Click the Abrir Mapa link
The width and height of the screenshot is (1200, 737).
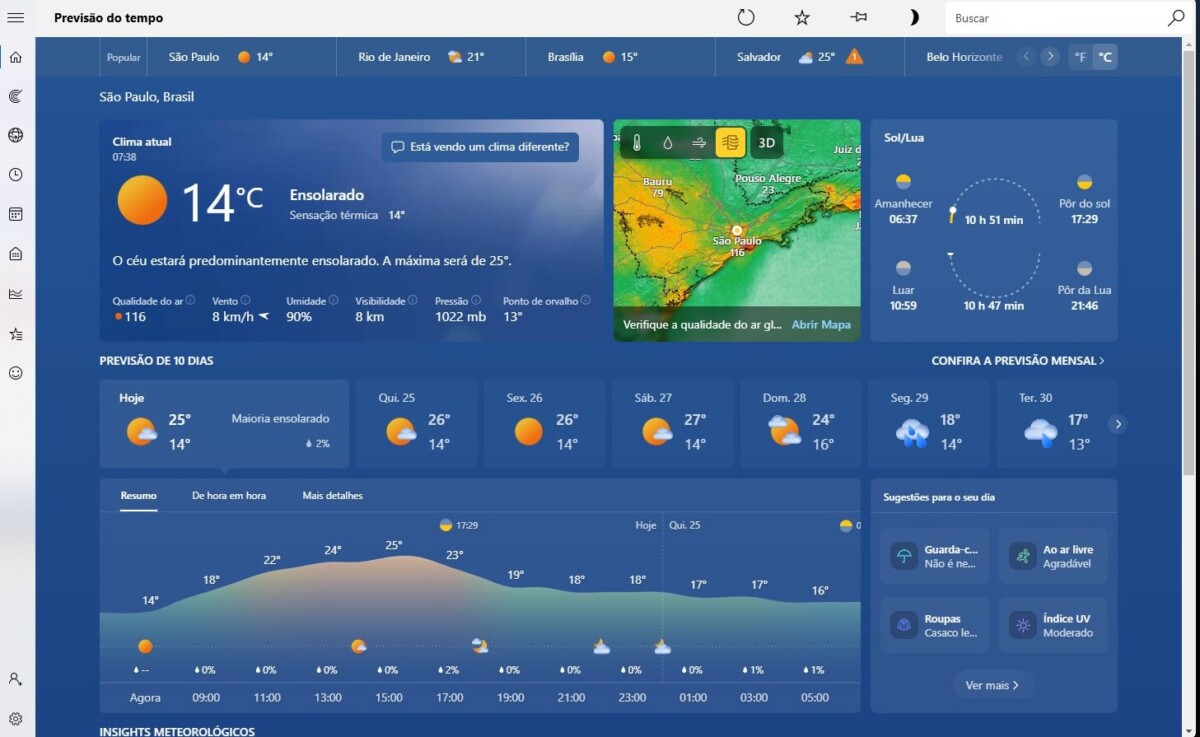click(821, 325)
